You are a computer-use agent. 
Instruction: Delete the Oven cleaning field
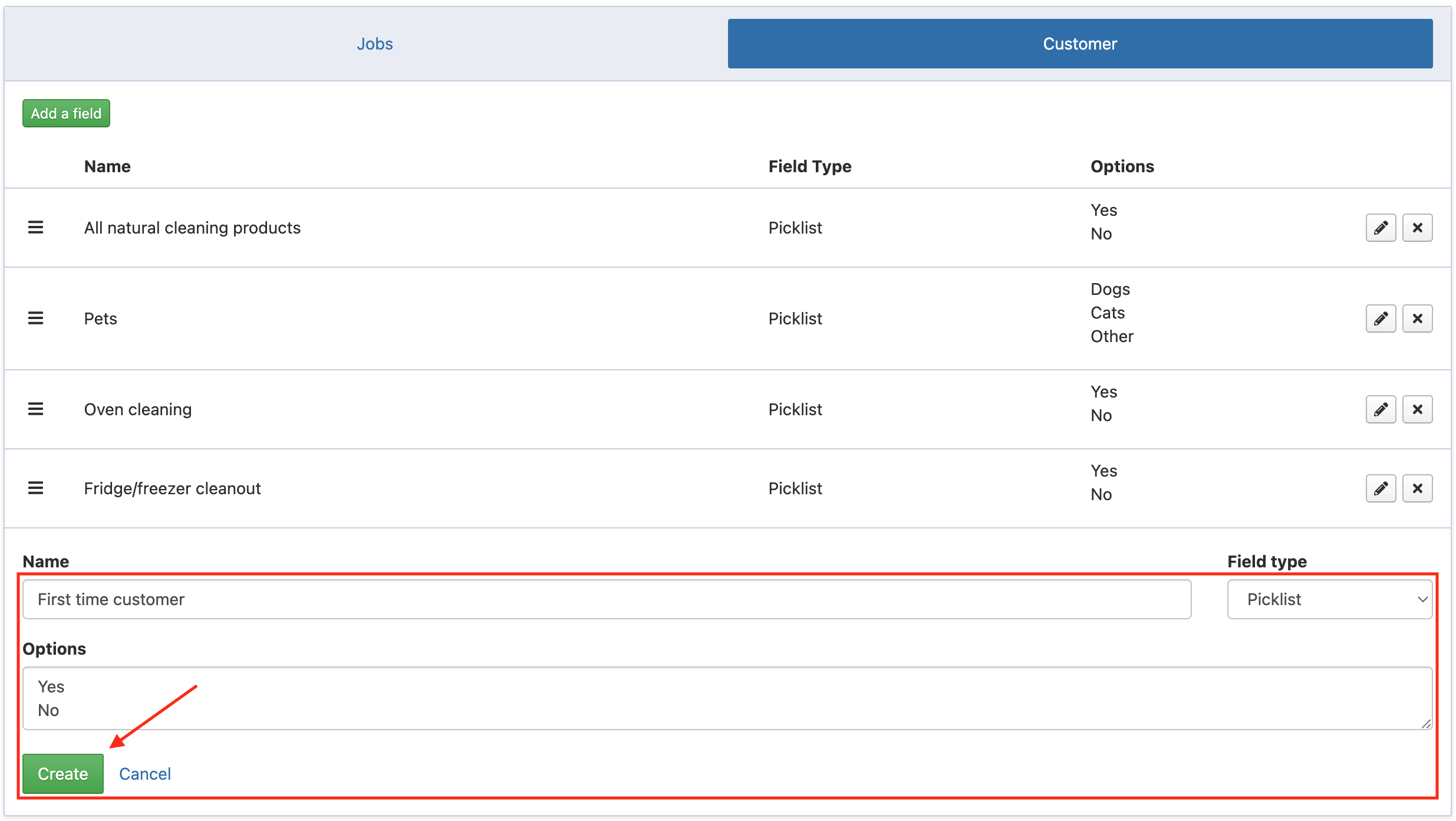point(1417,409)
